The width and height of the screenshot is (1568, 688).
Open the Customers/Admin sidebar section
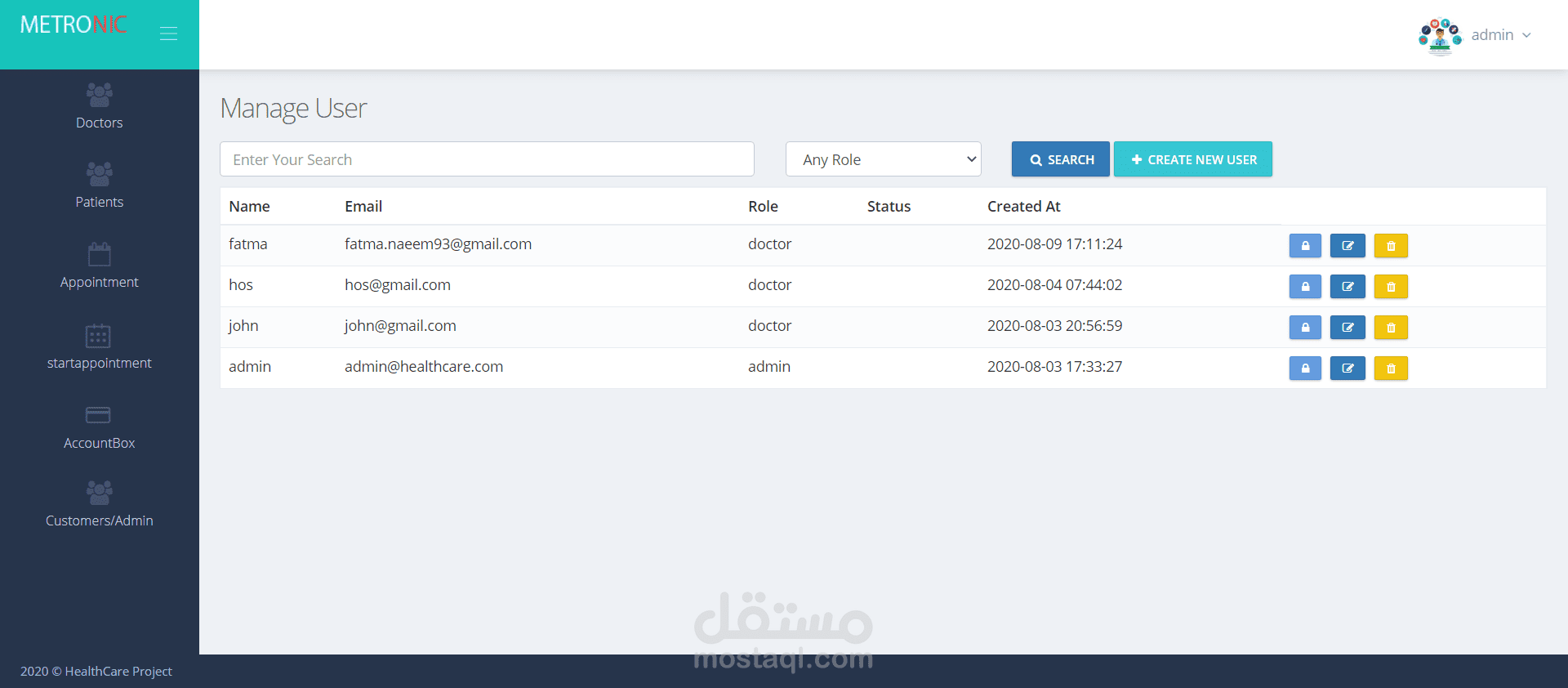pyautogui.click(x=100, y=505)
